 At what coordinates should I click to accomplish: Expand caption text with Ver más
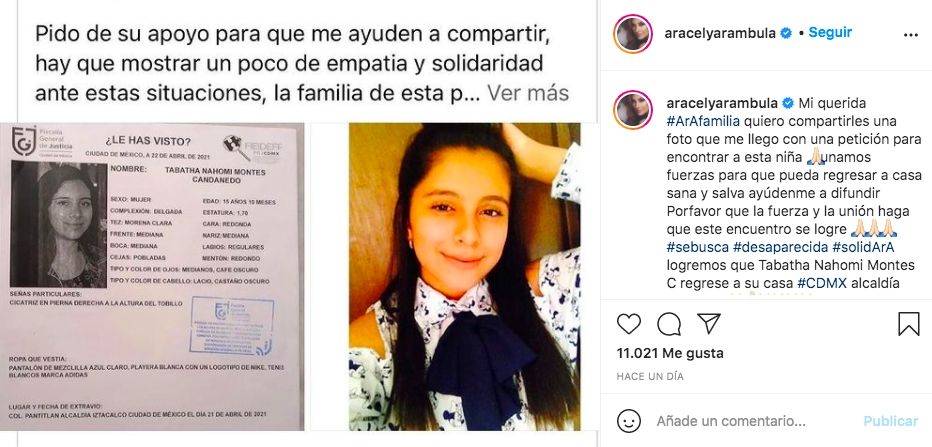(x=528, y=93)
